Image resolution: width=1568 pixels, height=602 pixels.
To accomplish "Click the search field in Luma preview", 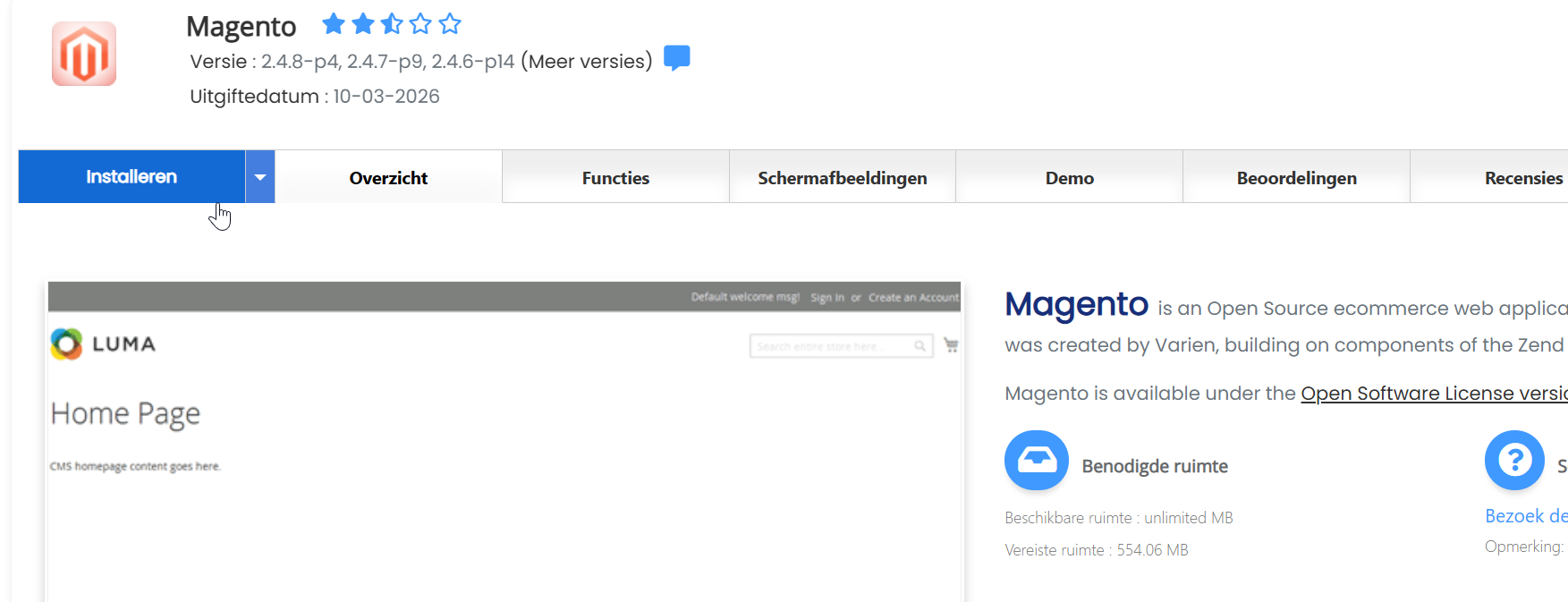I will tap(841, 346).
